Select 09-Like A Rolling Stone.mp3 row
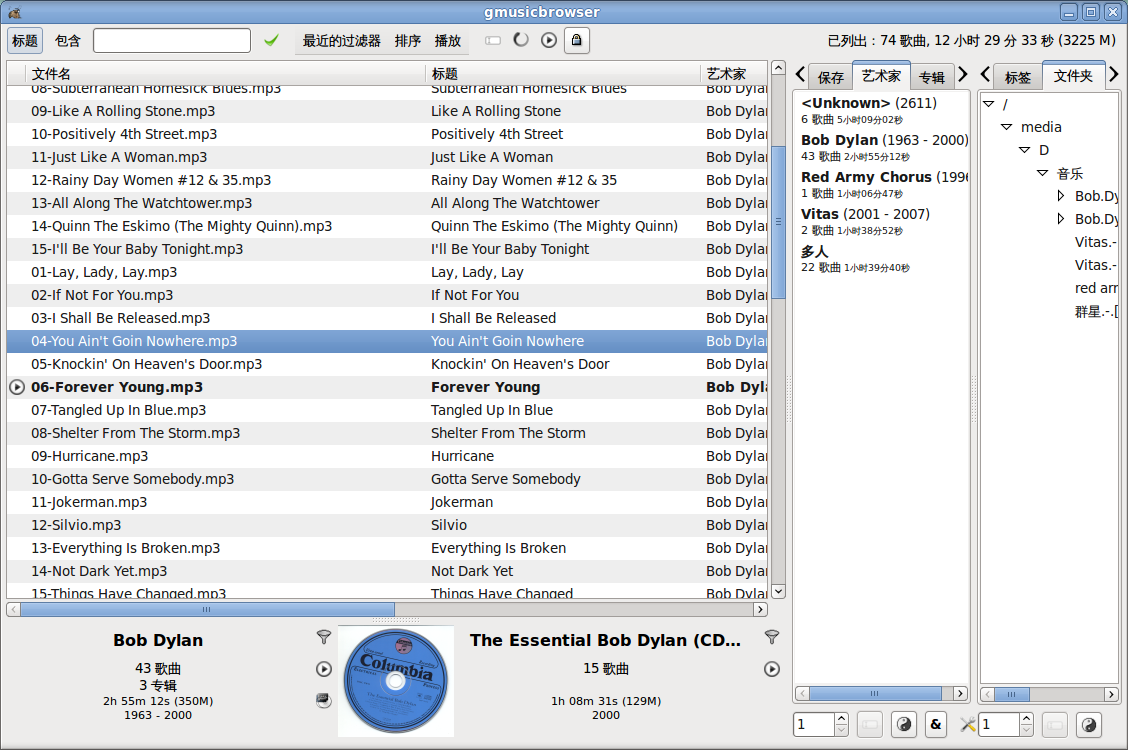Screen dimensions: 1128x750 pos(387,111)
